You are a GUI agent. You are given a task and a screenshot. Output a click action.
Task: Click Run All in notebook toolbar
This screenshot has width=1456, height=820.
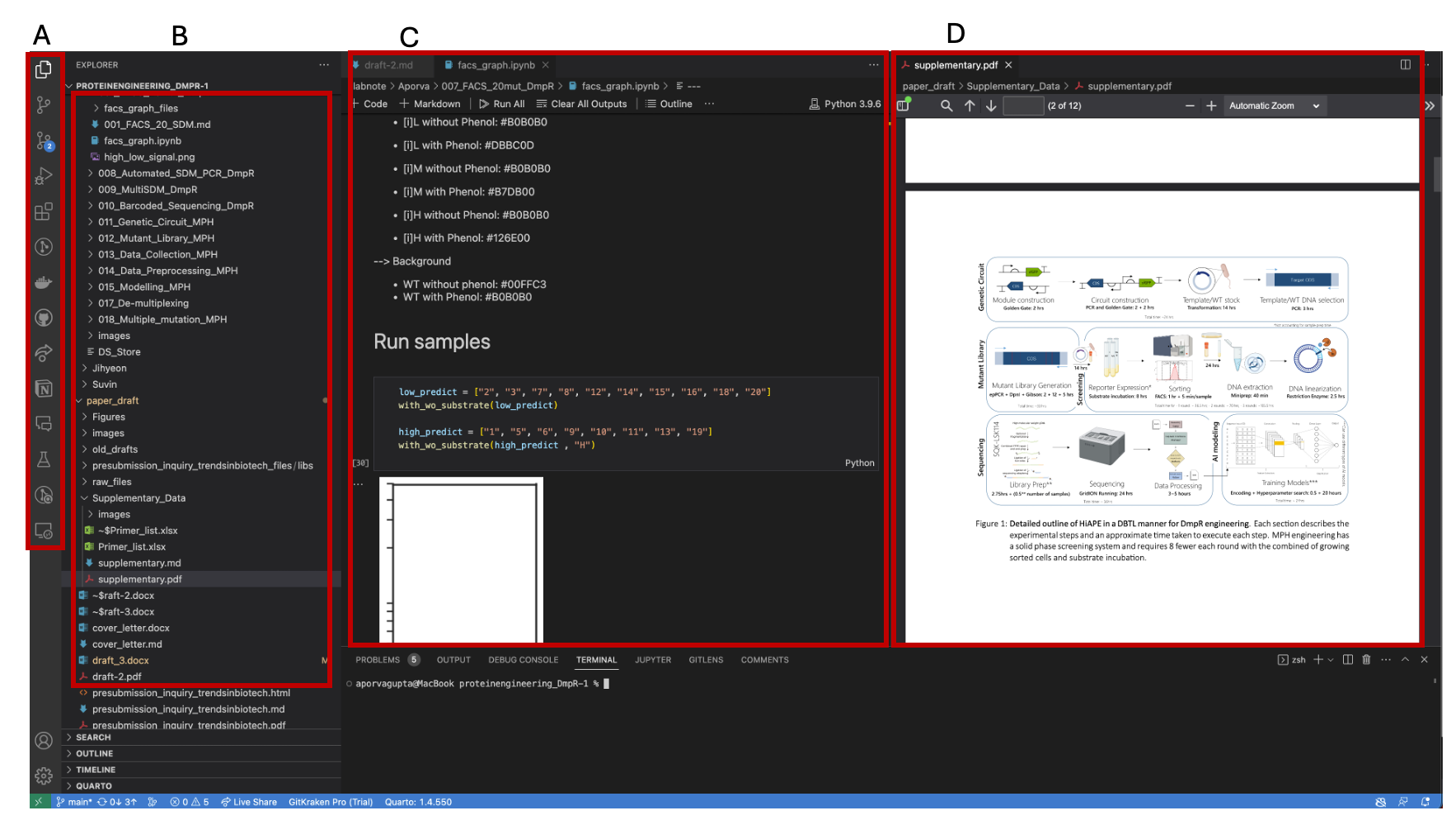pos(501,104)
